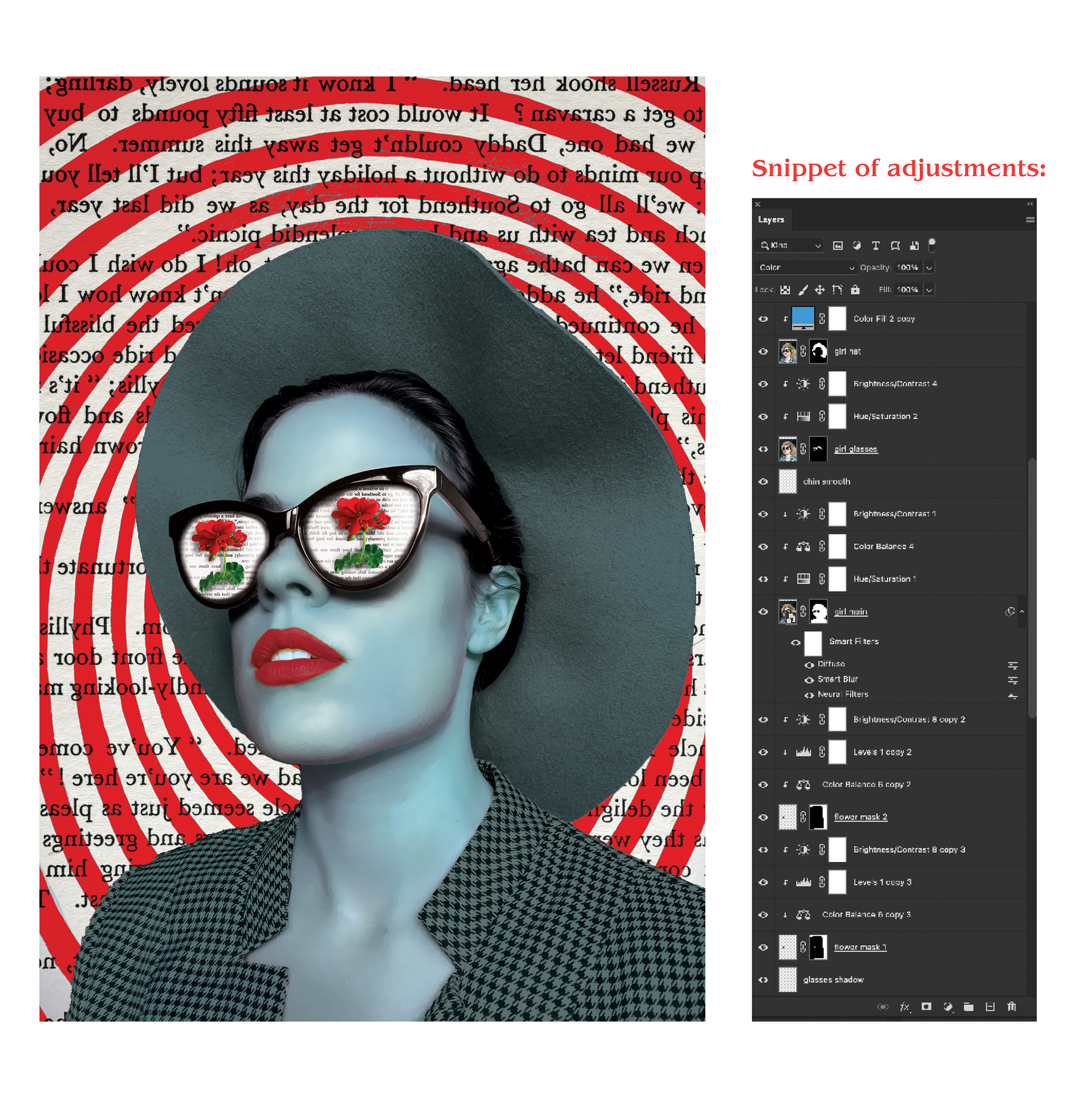The image size is (1092, 1098).
Task: Click girl main layer mask thumbnail
Action: click(818, 612)
